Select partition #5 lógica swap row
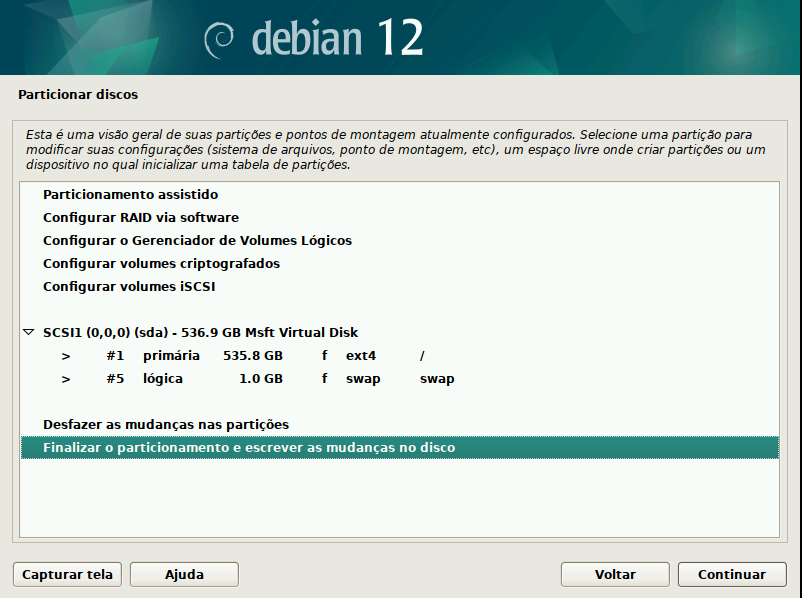 [x=399, y=379]
